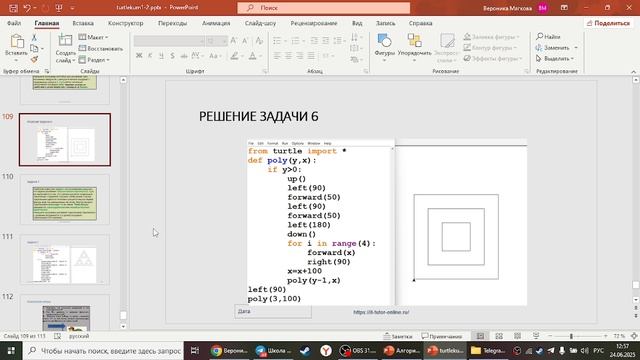Open the quick access toolbar customization arrow
Image resolution: width=640 pixels, height=360 pixels.
72,8
